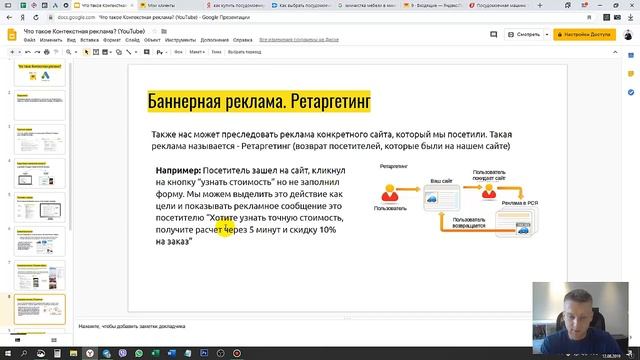Open Viber from the taskbar
The image size is (640, 360).
coord(122,353)
